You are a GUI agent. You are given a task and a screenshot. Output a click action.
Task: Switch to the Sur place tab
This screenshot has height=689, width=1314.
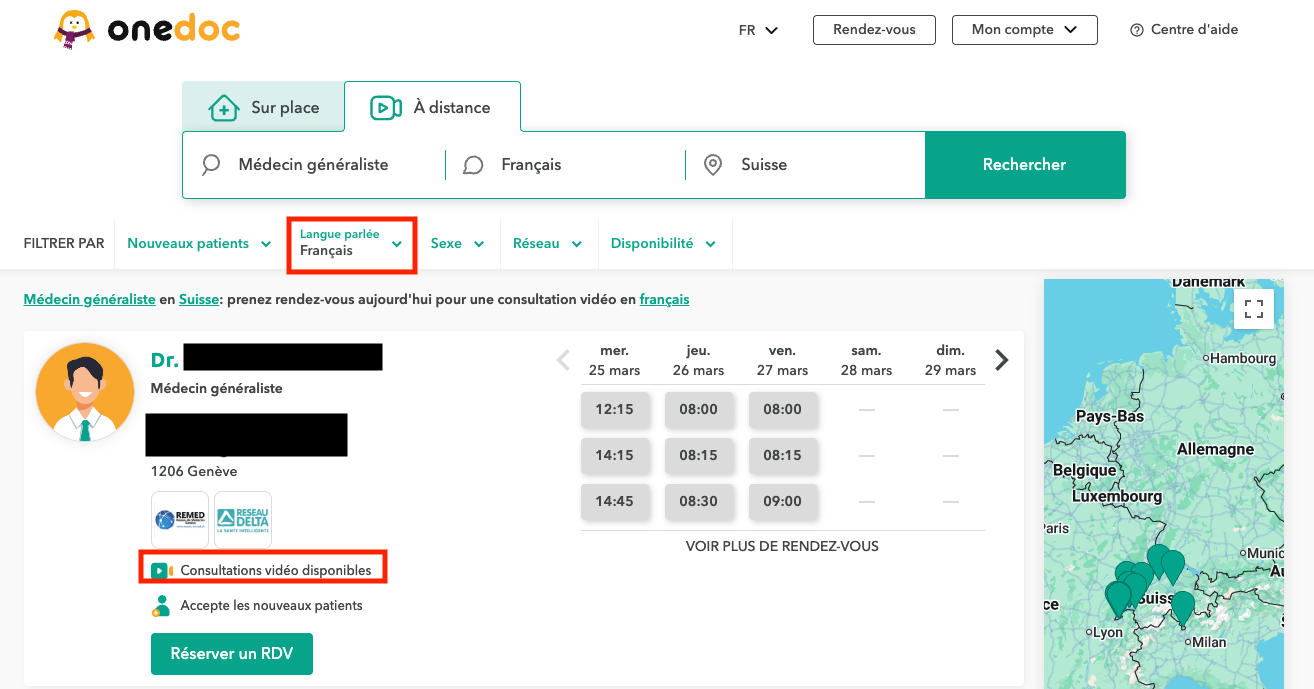coord(264,107)
